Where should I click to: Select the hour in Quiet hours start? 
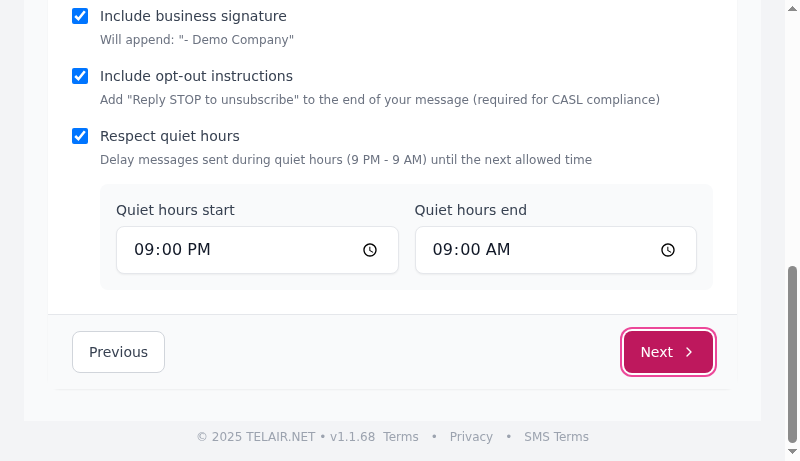tap(144, 250)
